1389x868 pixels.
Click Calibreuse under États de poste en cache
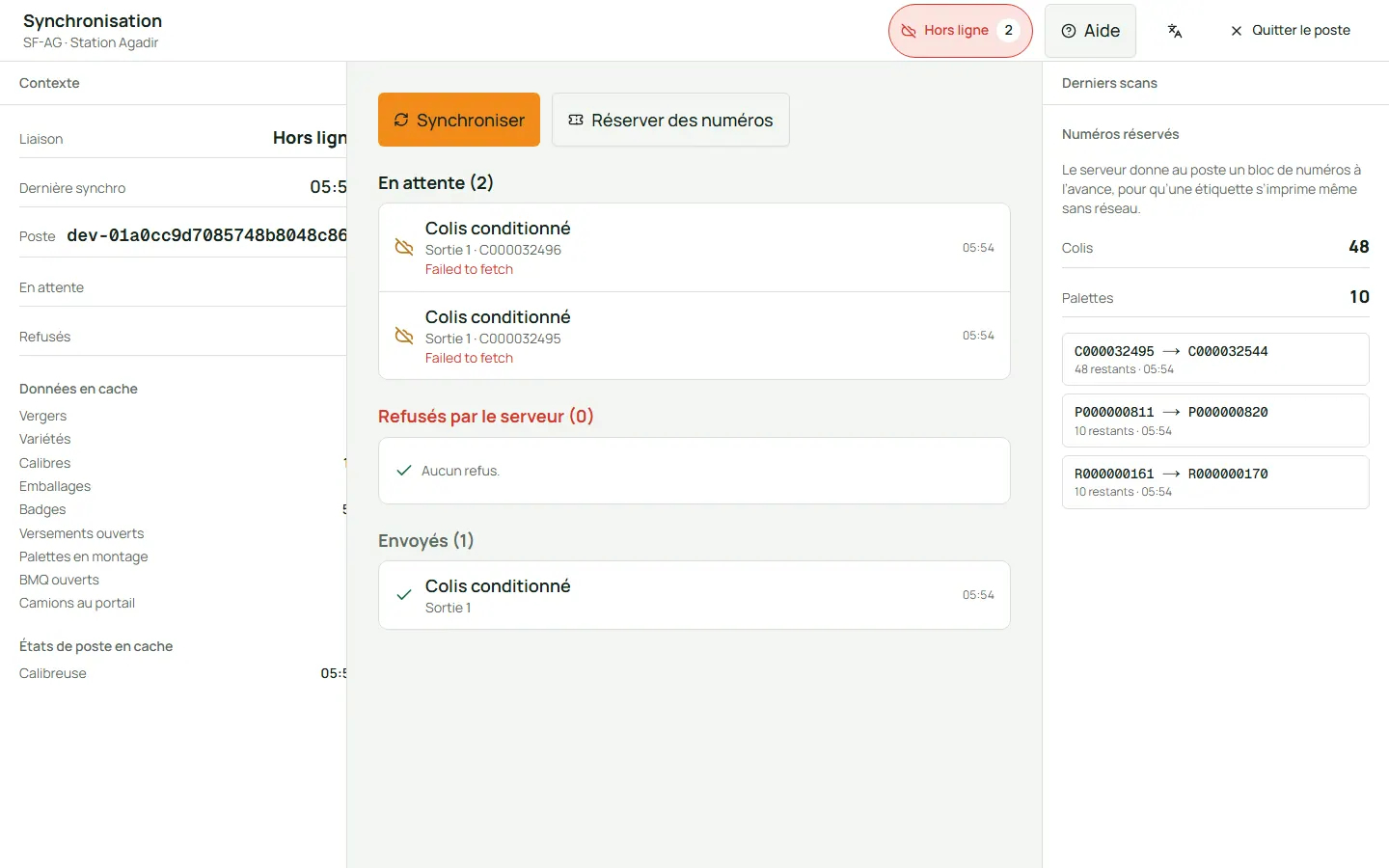pos(53,673)
